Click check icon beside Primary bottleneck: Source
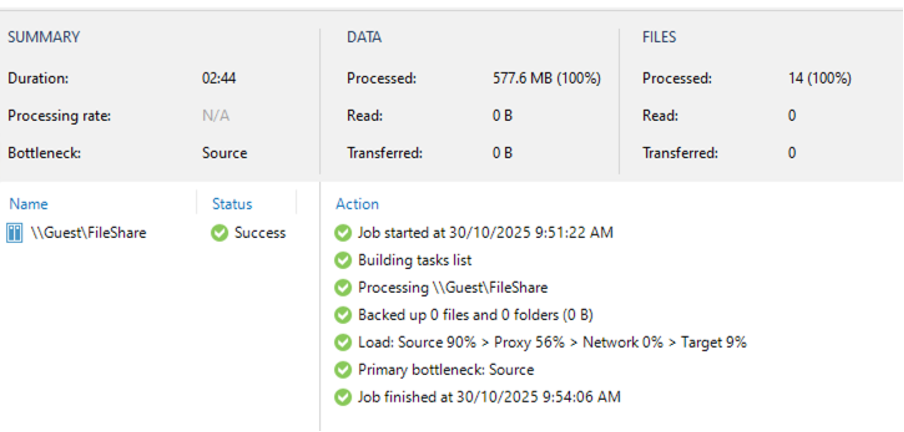Image resolution: width=904 pixels, height=432 pixels. (x=344, y=370)
